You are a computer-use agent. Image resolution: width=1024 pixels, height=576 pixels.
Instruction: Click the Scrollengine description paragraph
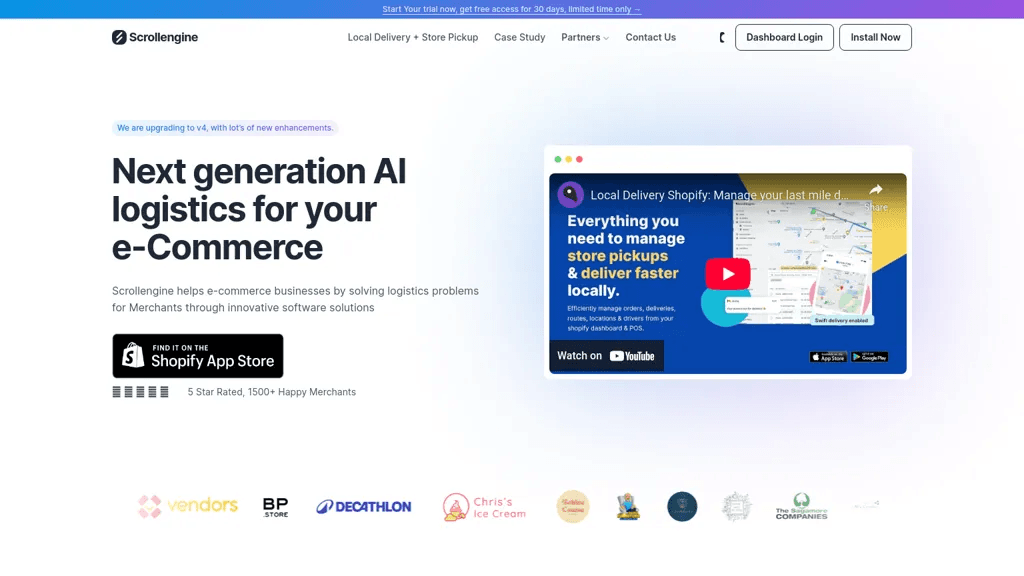(x=295, y=299)
